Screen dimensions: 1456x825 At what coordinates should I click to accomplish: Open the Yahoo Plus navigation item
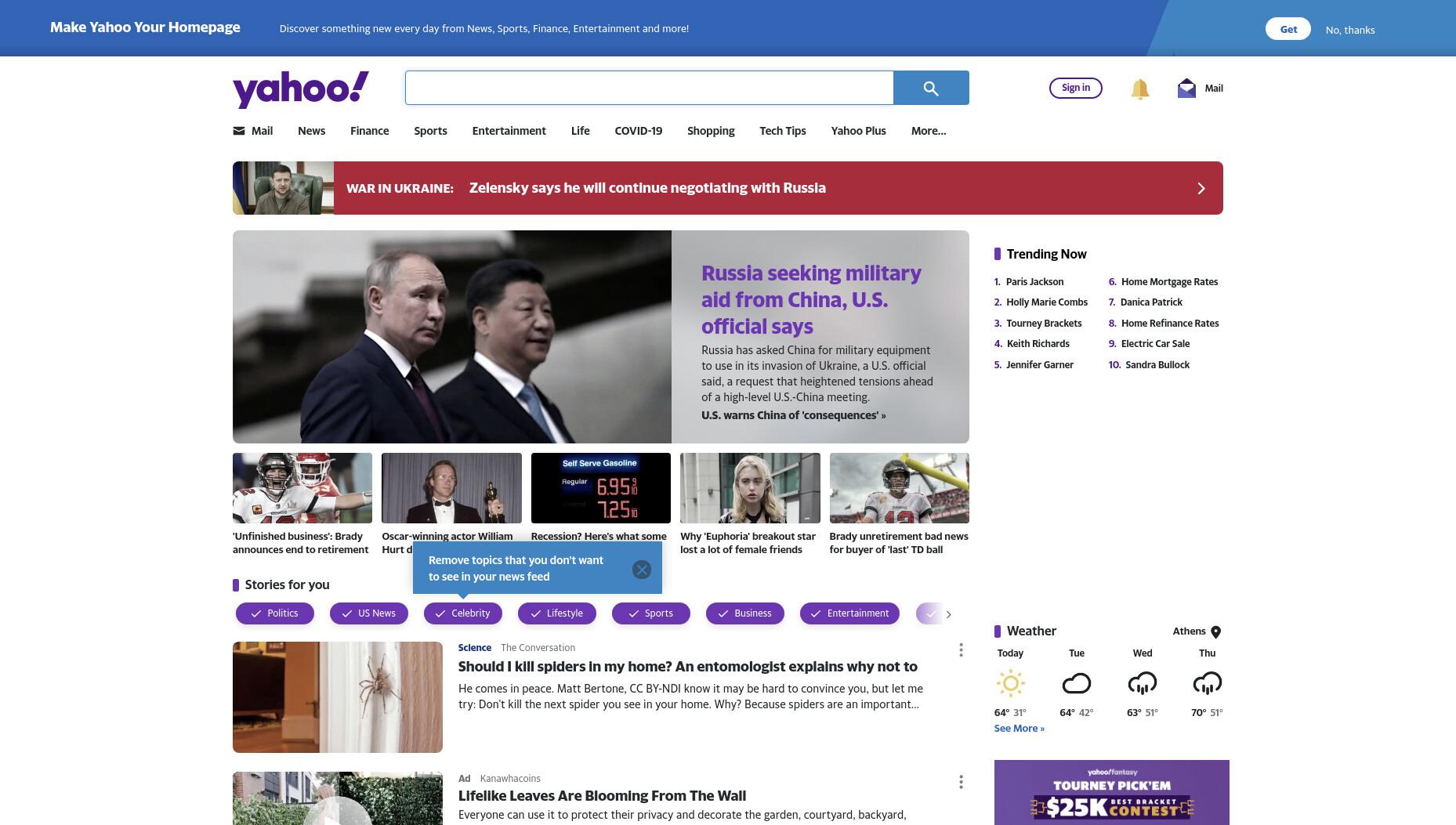[858, 131]
